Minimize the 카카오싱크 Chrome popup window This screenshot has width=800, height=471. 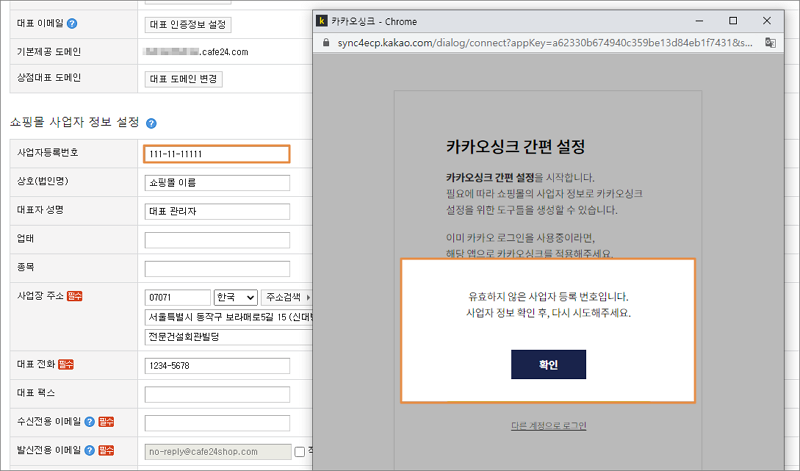(700, 20)
